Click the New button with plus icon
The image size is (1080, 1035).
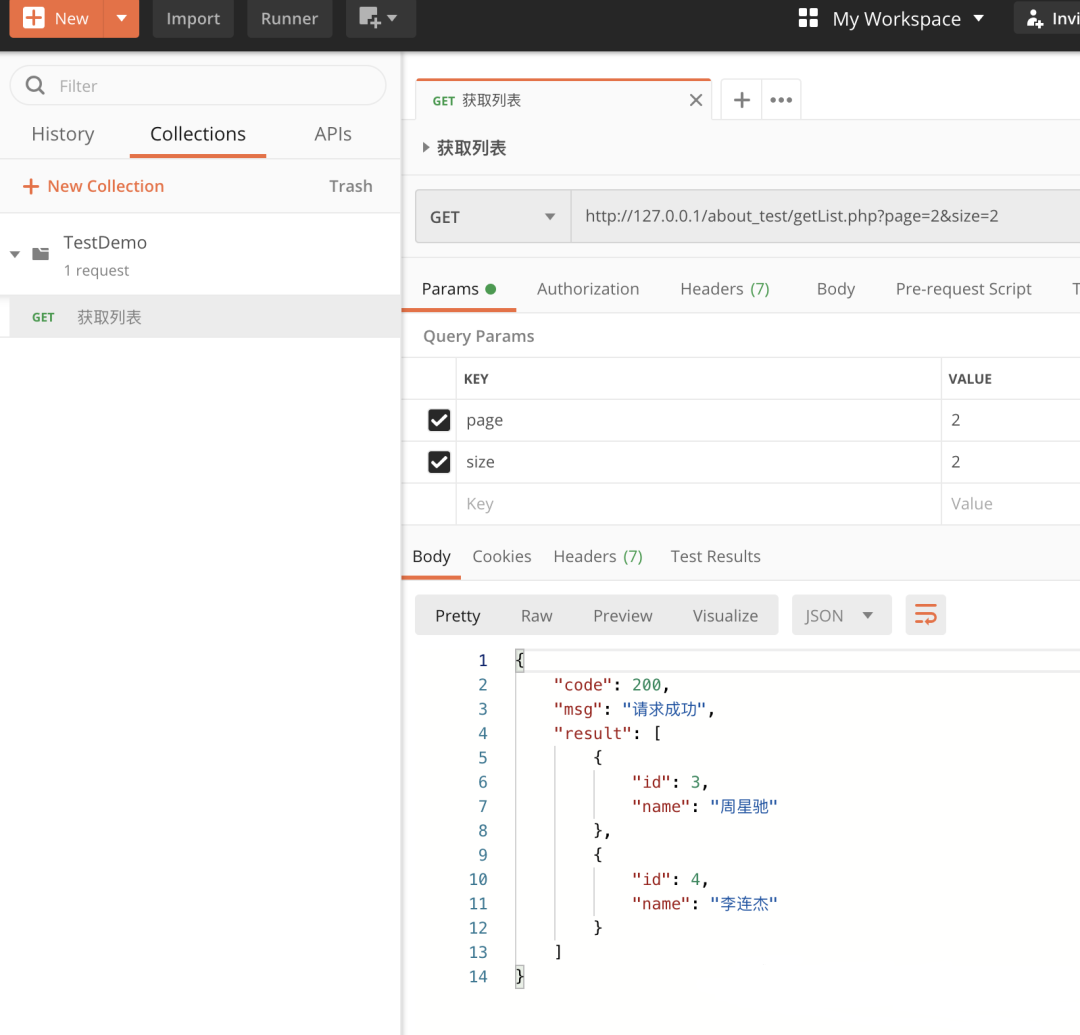click(x=56, y=18)
